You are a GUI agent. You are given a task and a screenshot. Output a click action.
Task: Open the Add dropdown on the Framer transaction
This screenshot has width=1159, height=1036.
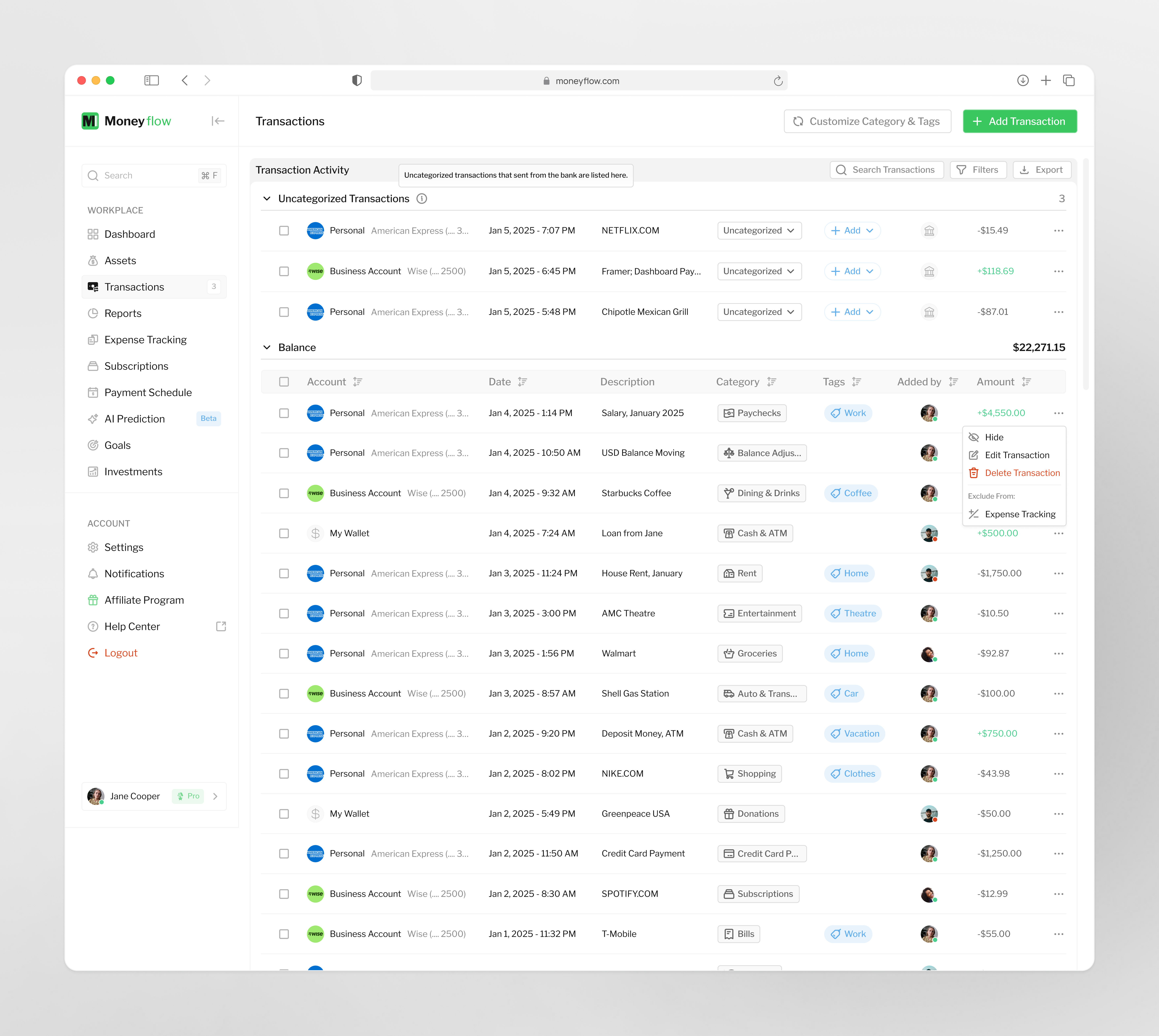point(852,271)
